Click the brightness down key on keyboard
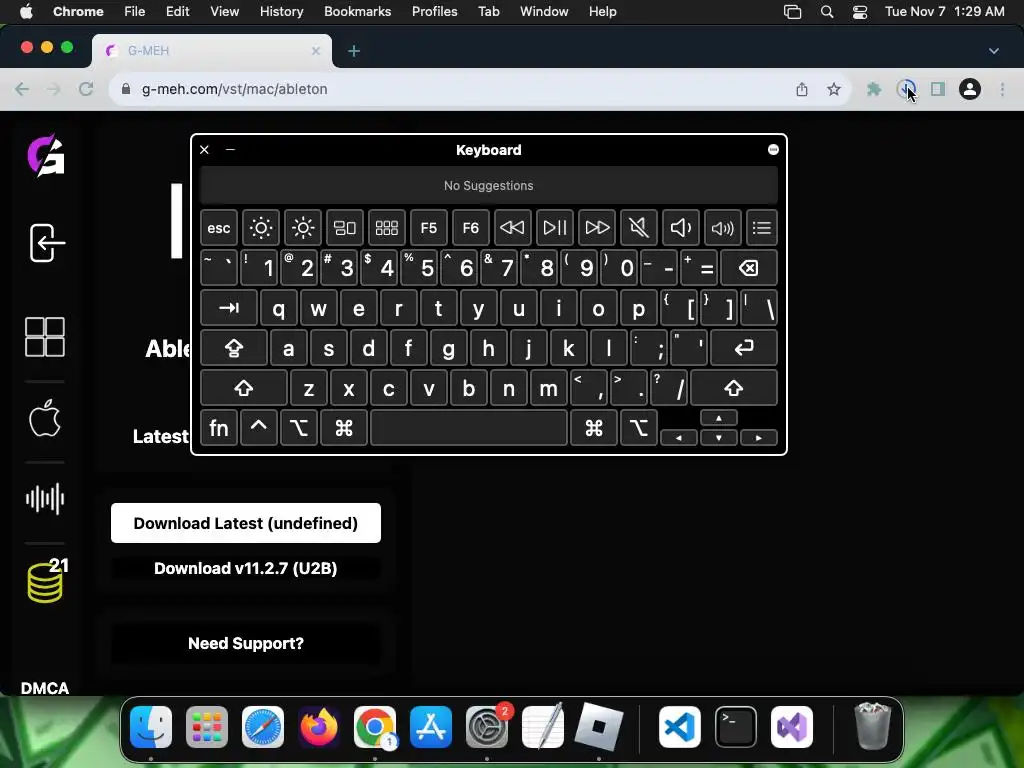This screenshot has height=768, width=1024. click(261, 228)
